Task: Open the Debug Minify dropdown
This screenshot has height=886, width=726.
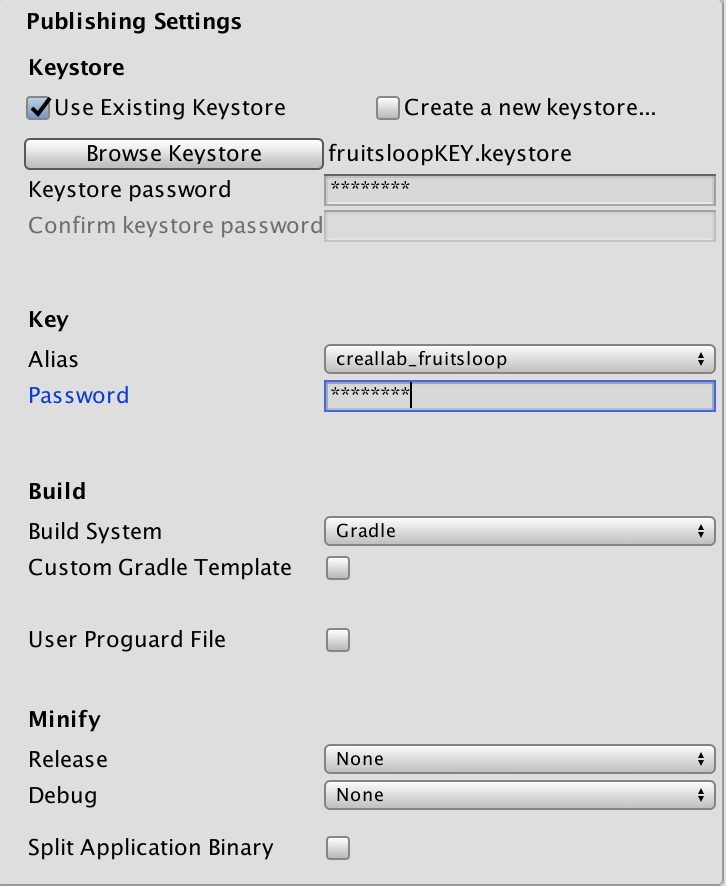Action: coord(520,795)
